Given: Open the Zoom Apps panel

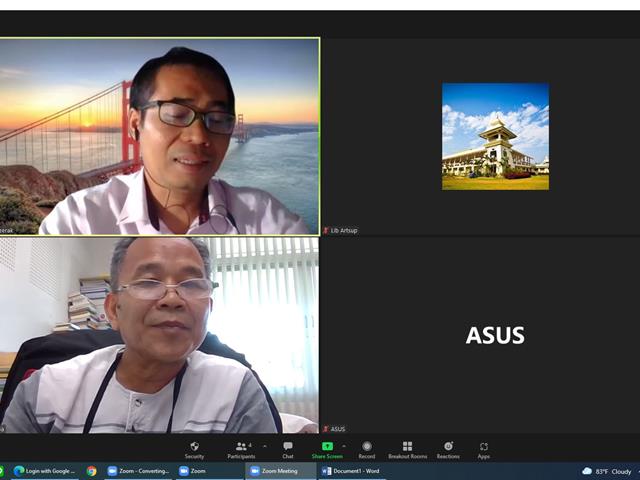Looking at the screenshot, I should [484, 450].
